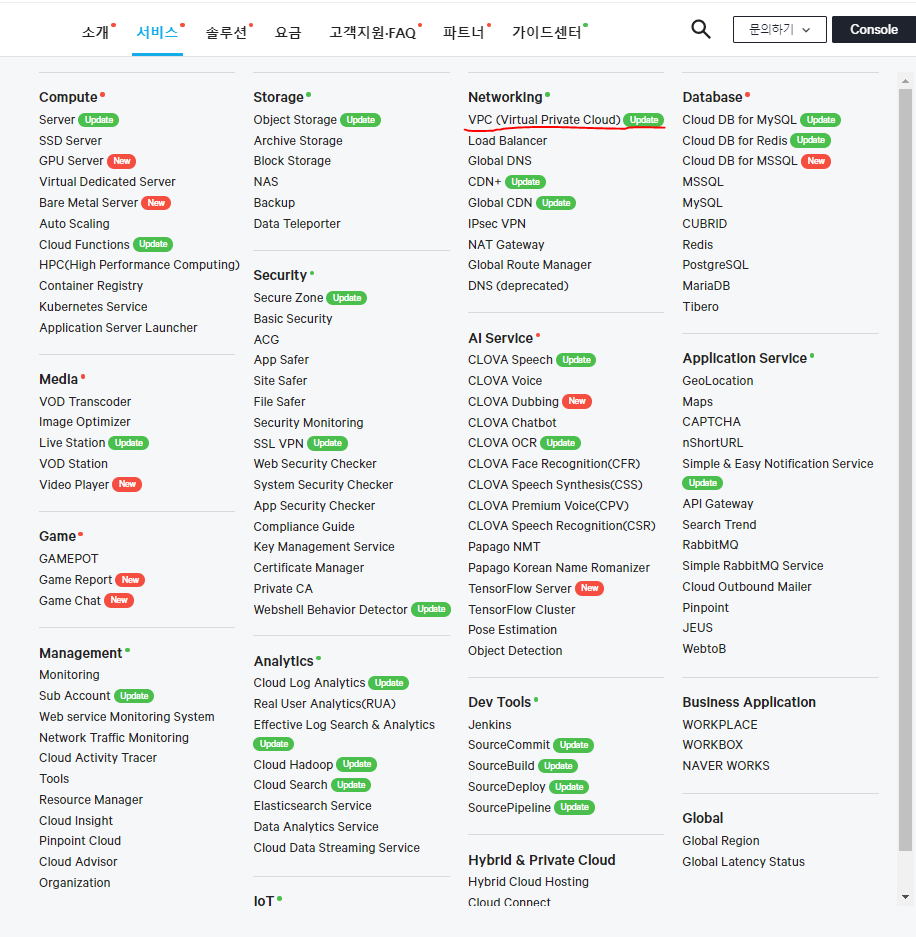Click the scrollbar down arrow
Viewport: 916px width, 937px height.
(x=905, y=897)
